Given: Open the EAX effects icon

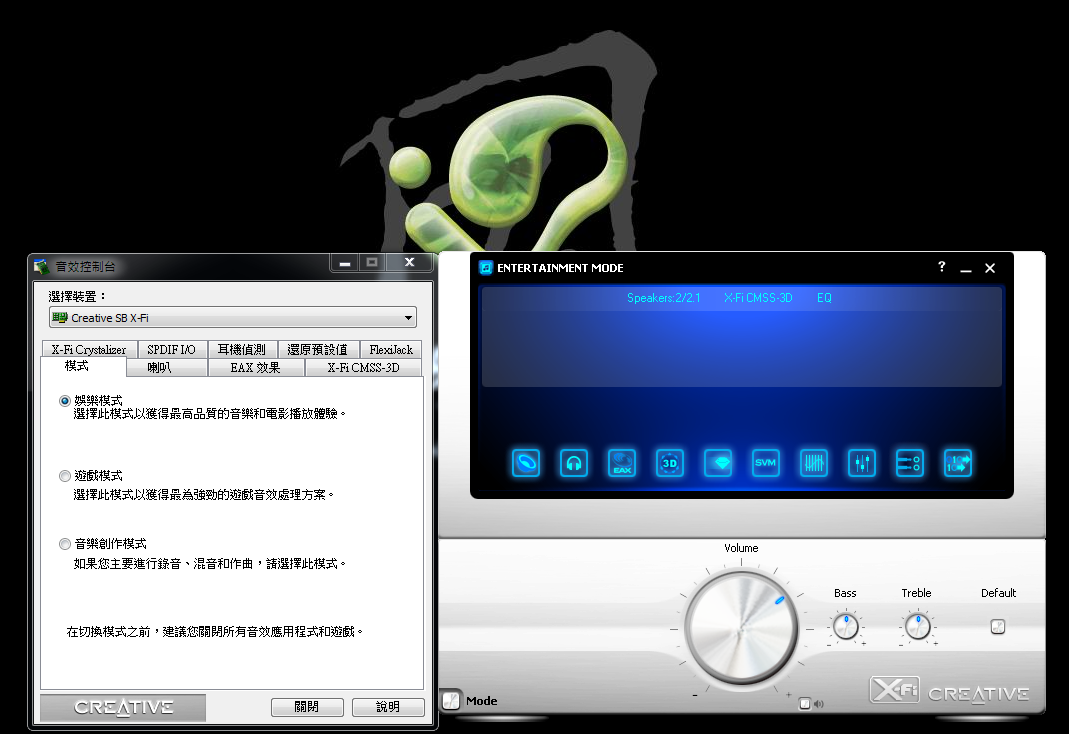Looking at the screenshot, I should 622,463.
